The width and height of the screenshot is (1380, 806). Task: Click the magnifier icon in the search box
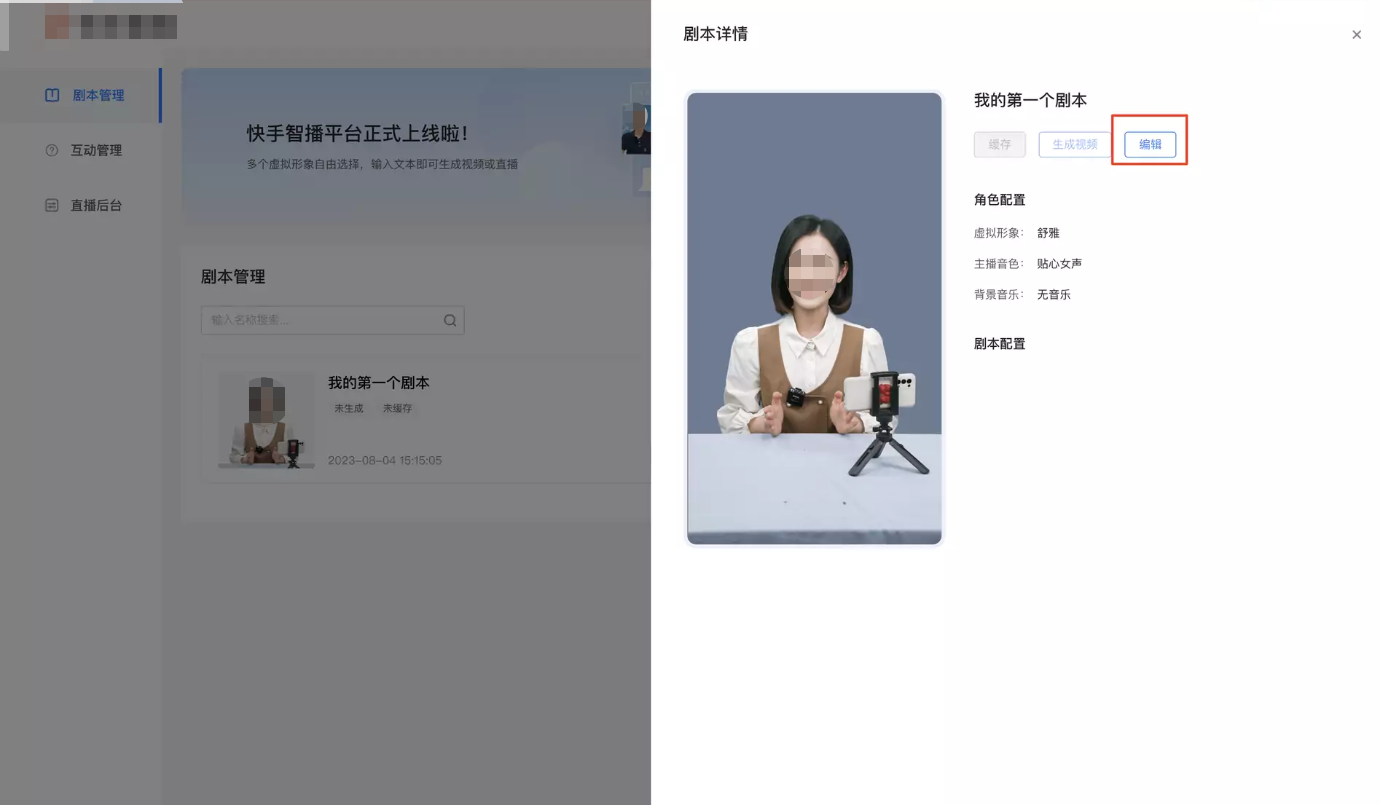point(449,320)
